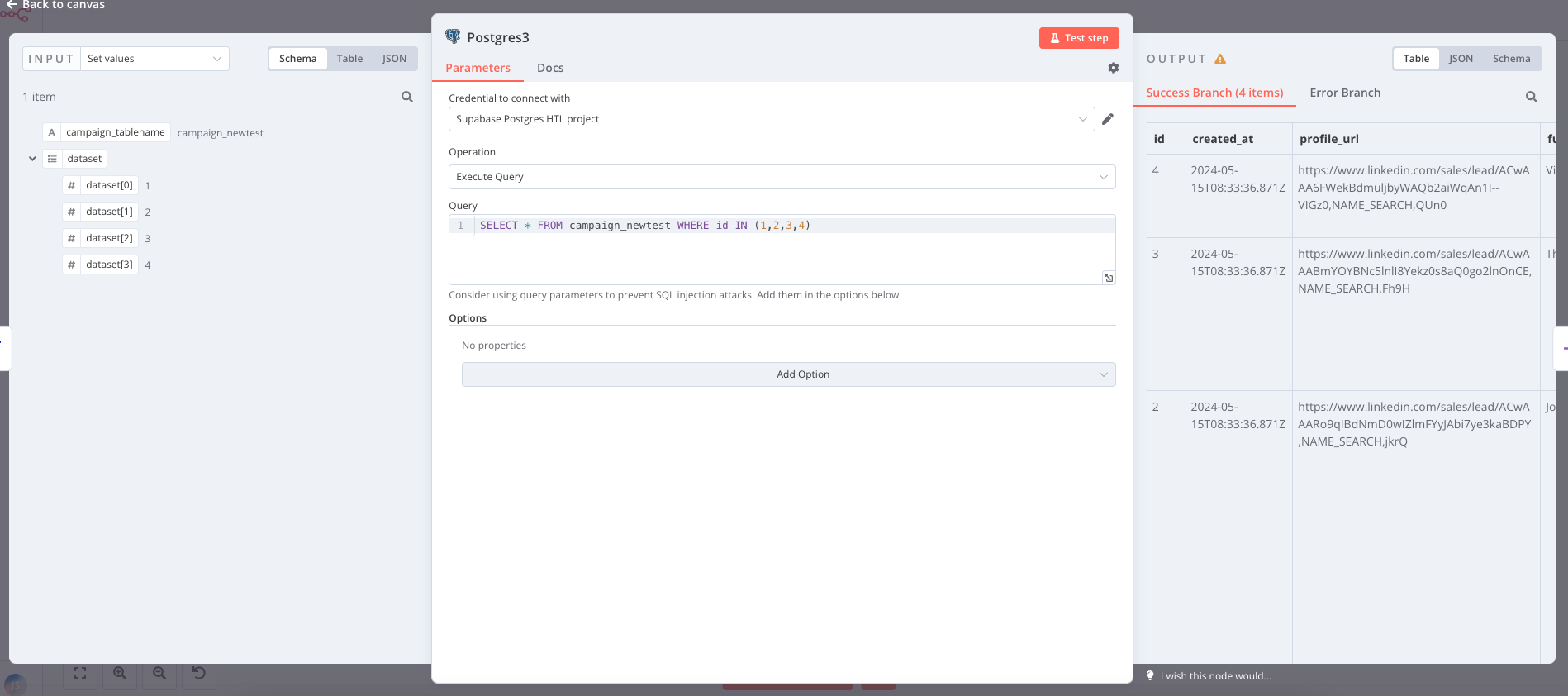Viewport: 1568px width, 696px height.
Task: Edit credential with the pencil icon
Action: click(x=1108, y=119)
